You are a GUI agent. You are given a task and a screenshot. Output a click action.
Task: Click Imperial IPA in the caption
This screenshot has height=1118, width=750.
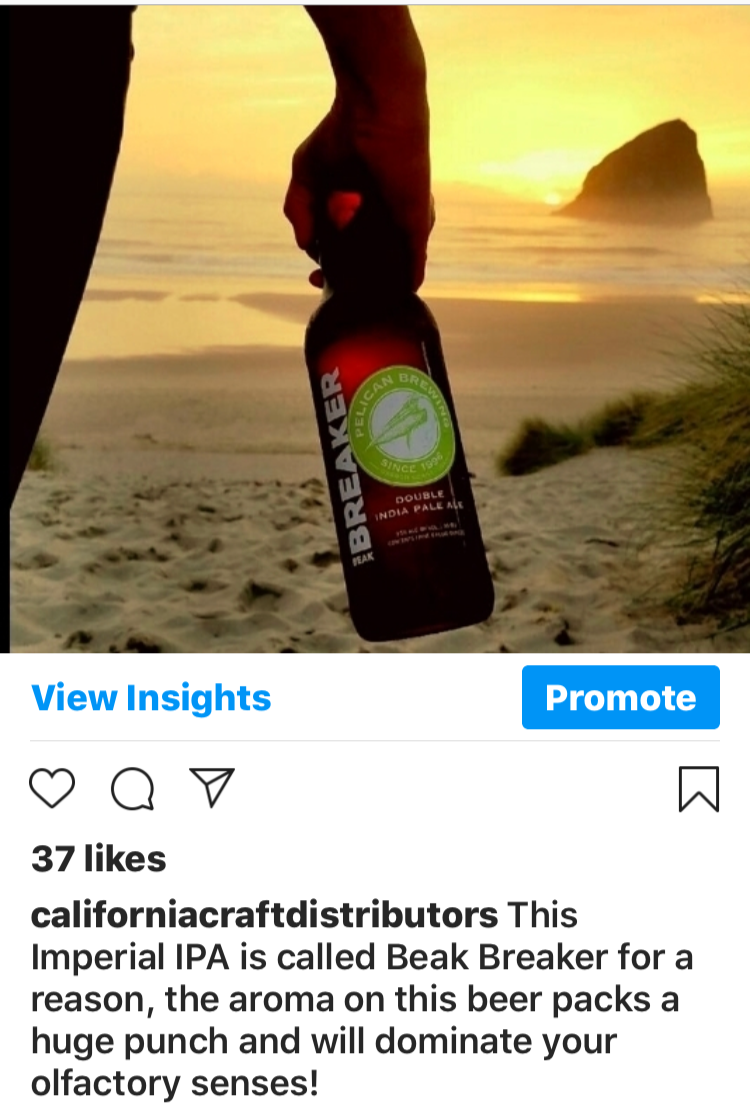click(x=130, y=957)
